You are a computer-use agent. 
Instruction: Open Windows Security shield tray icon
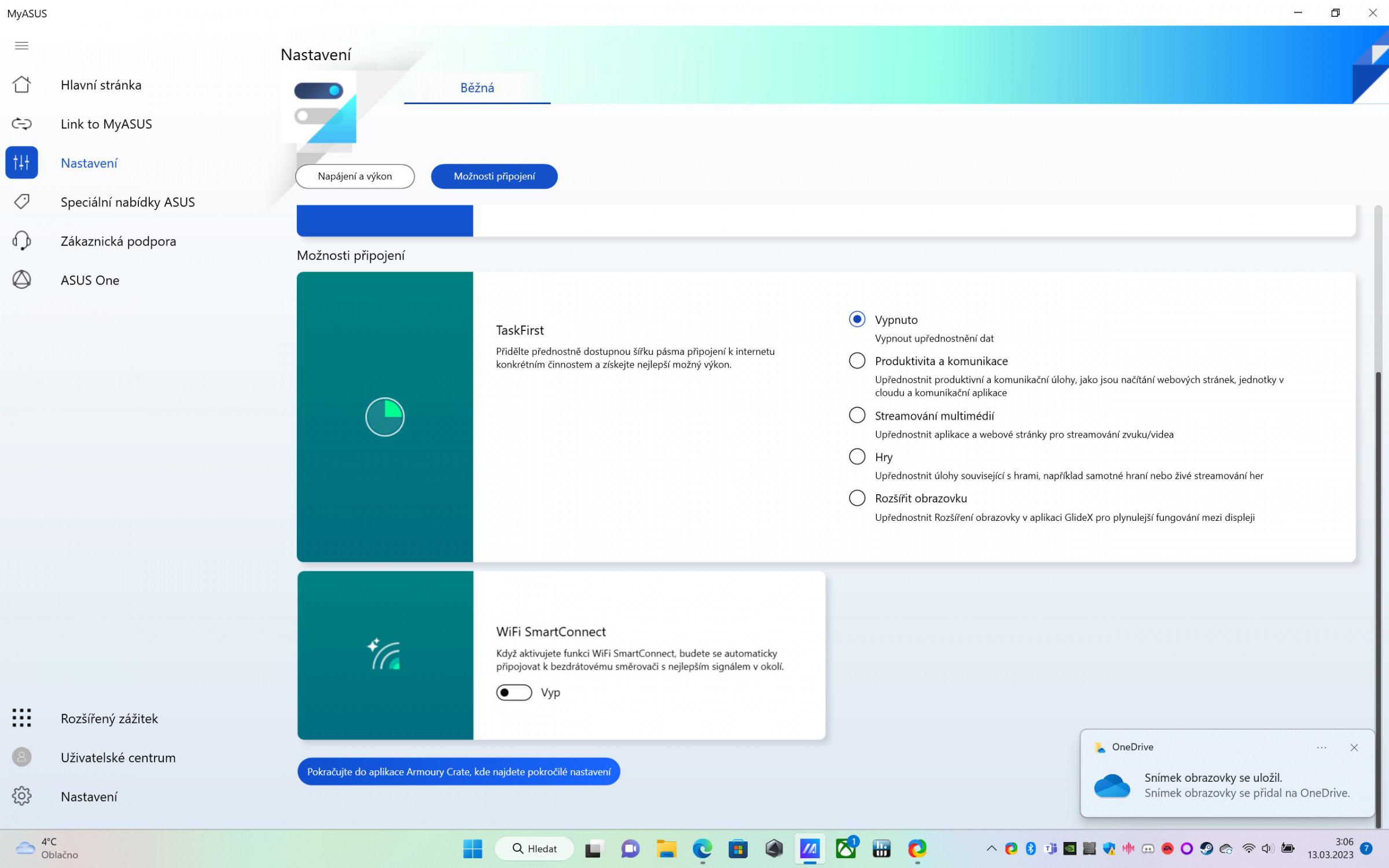1109,849
